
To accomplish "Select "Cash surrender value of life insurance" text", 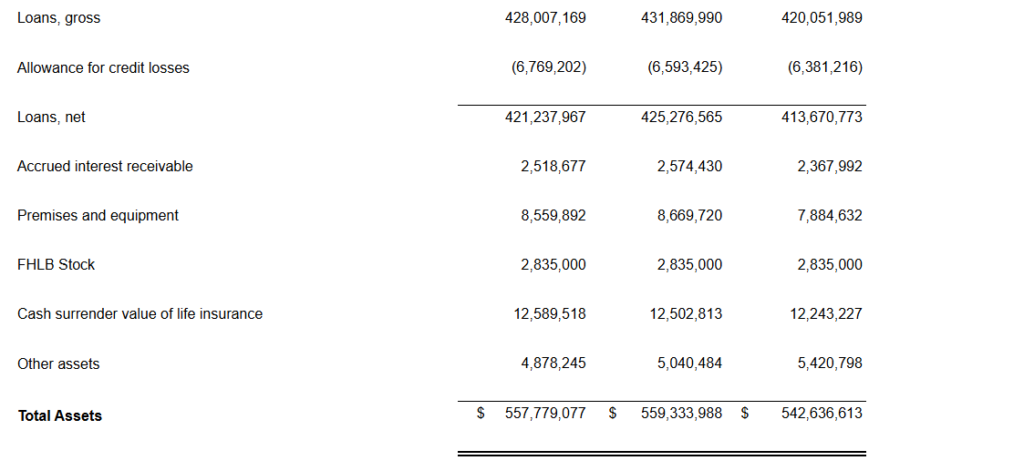I will point(140,314).
